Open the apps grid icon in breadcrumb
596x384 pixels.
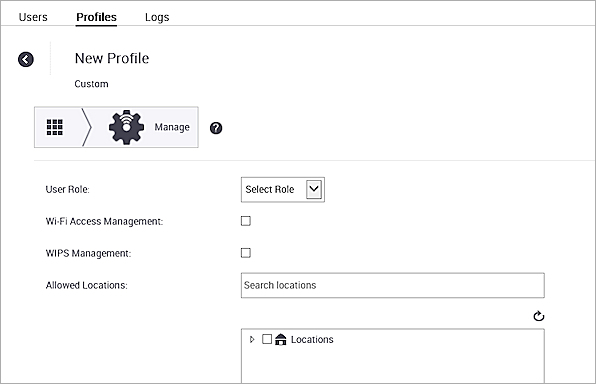55,127
